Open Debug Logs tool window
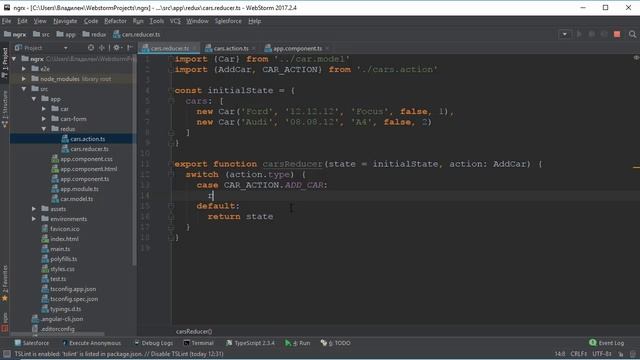The image size is (640, 360). pos(153,343)
